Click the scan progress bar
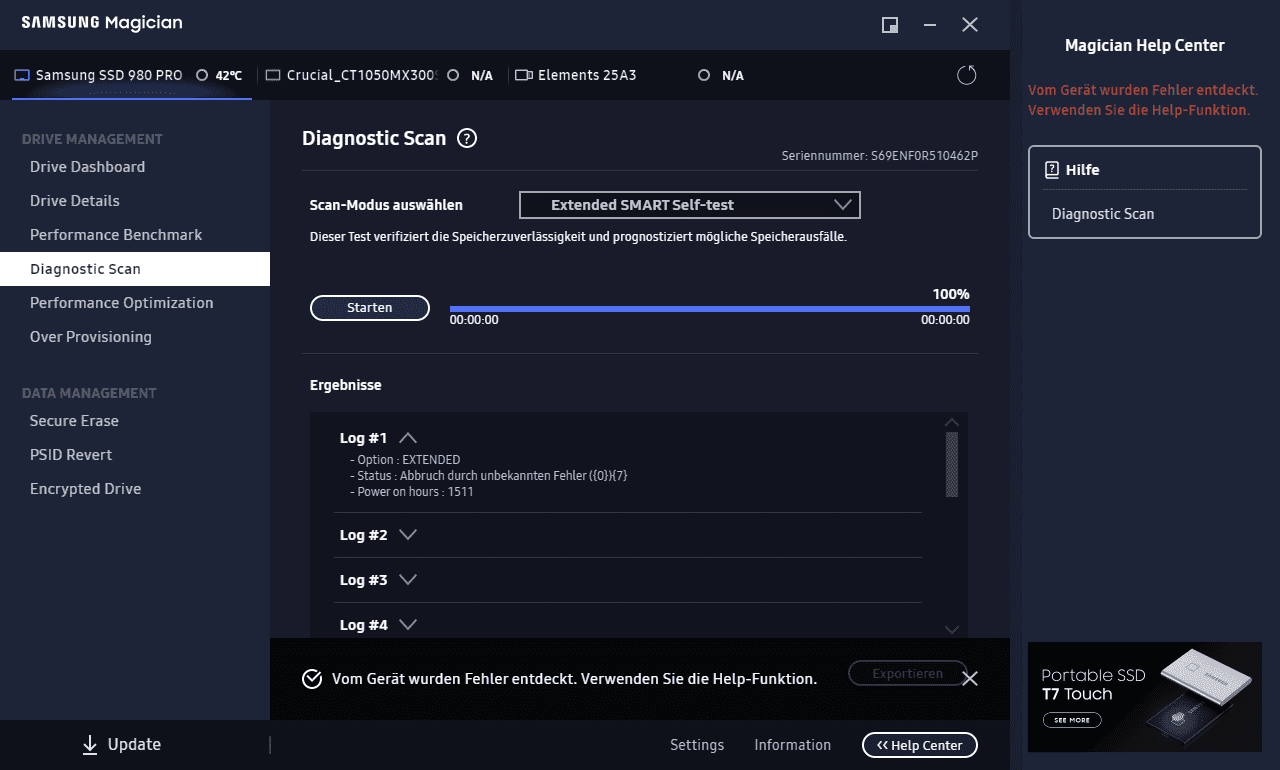The image size is (1280, 770). coord(709,309)
